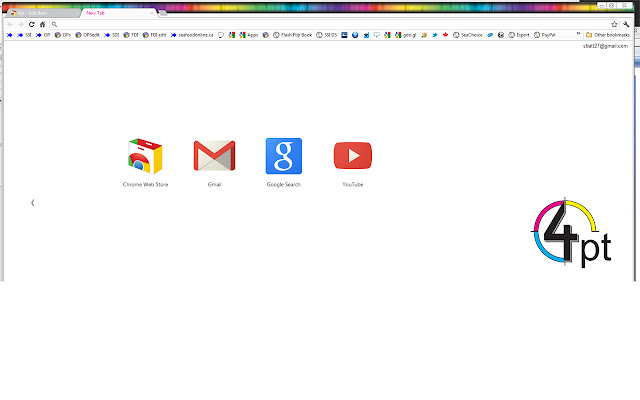This screenshot has height=400, width=640.
Task: Go to the home page
Action: coord(42,24)
